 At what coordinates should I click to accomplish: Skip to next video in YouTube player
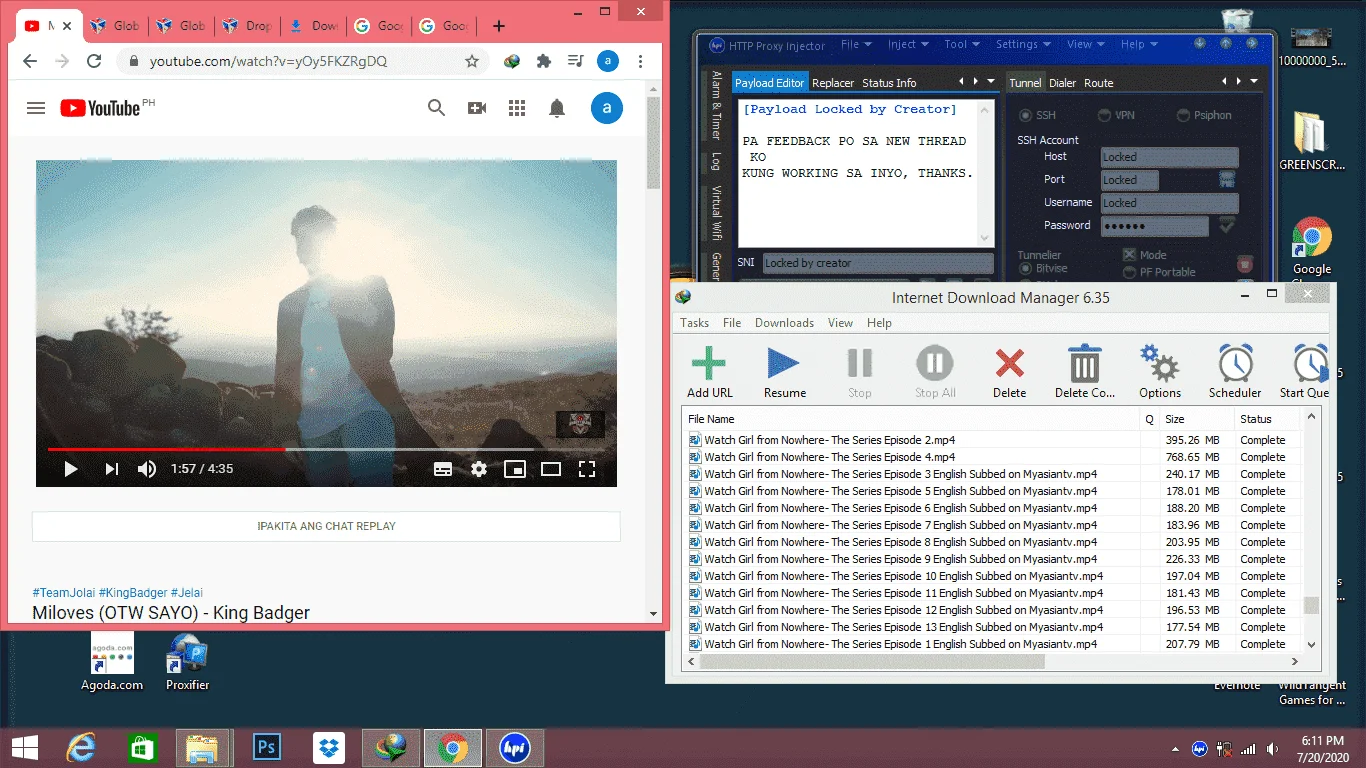111,468
